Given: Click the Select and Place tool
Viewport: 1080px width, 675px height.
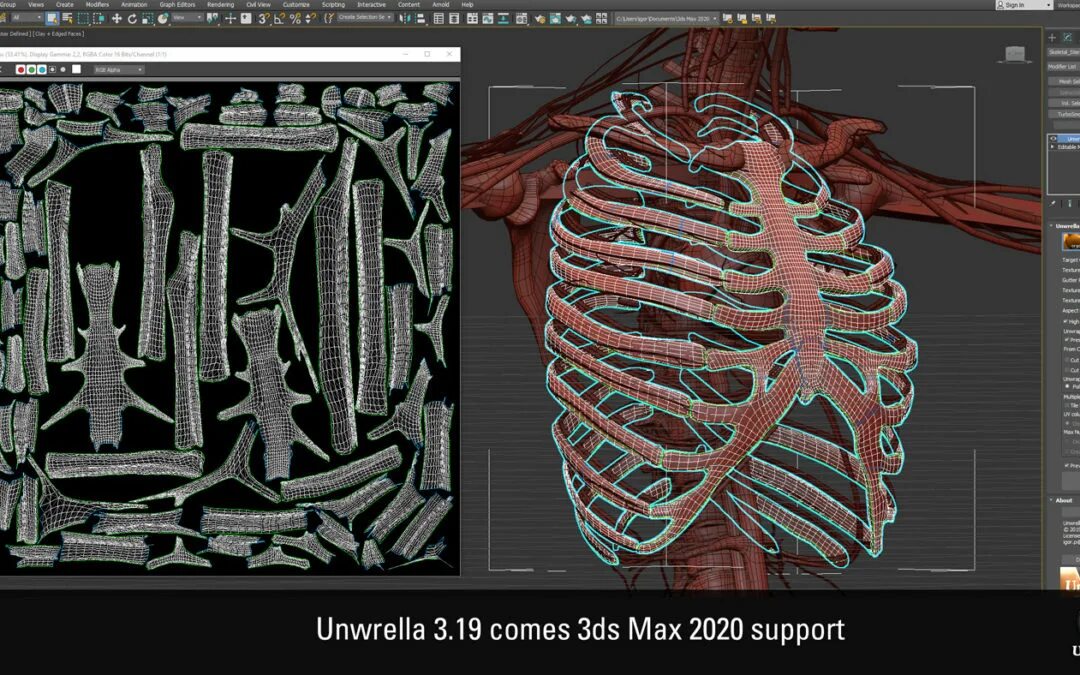Looking at the screenshot, I should click(x=163, y=19).
